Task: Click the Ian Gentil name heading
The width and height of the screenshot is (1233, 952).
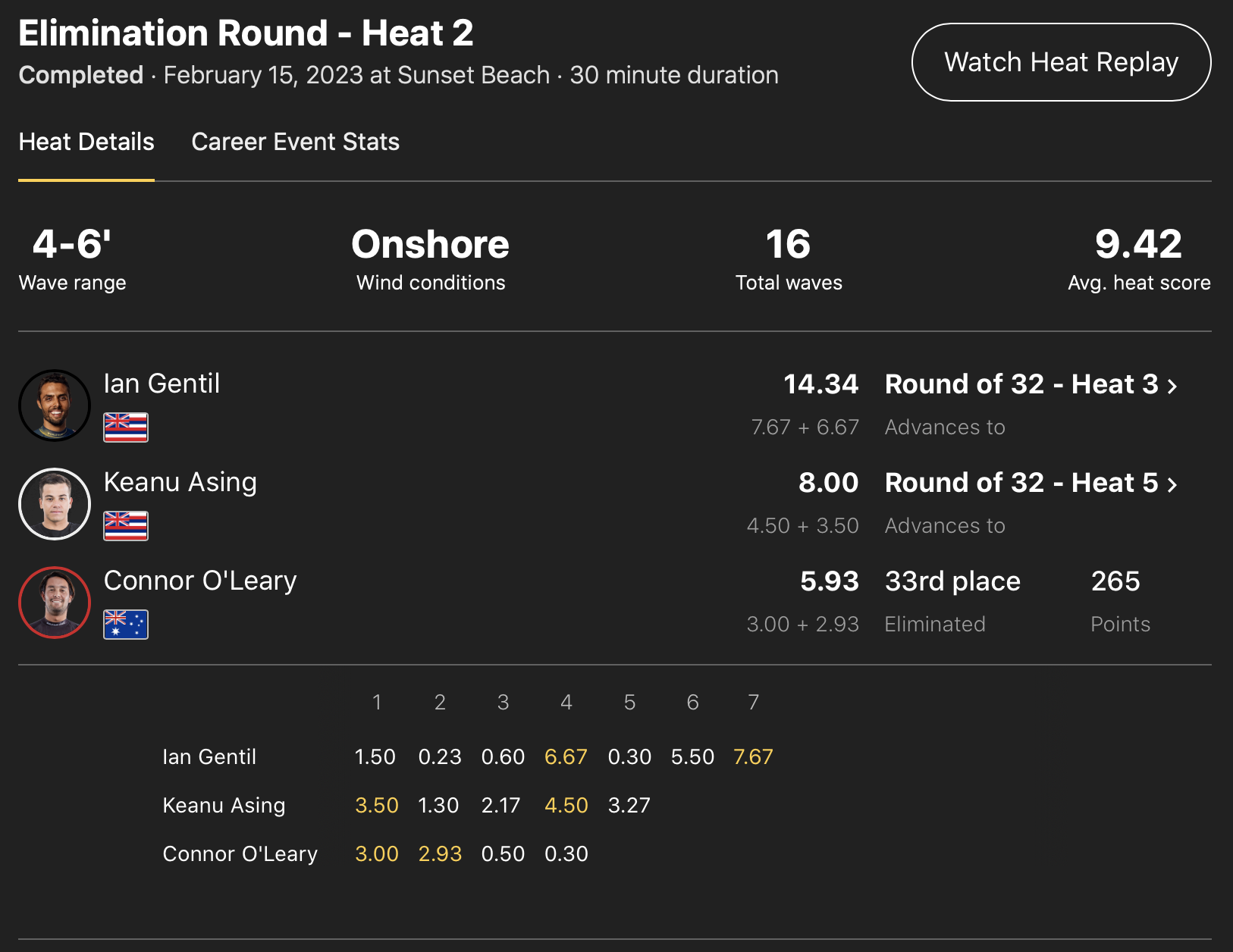Action: pyautogui.click(x=162, y=384)
